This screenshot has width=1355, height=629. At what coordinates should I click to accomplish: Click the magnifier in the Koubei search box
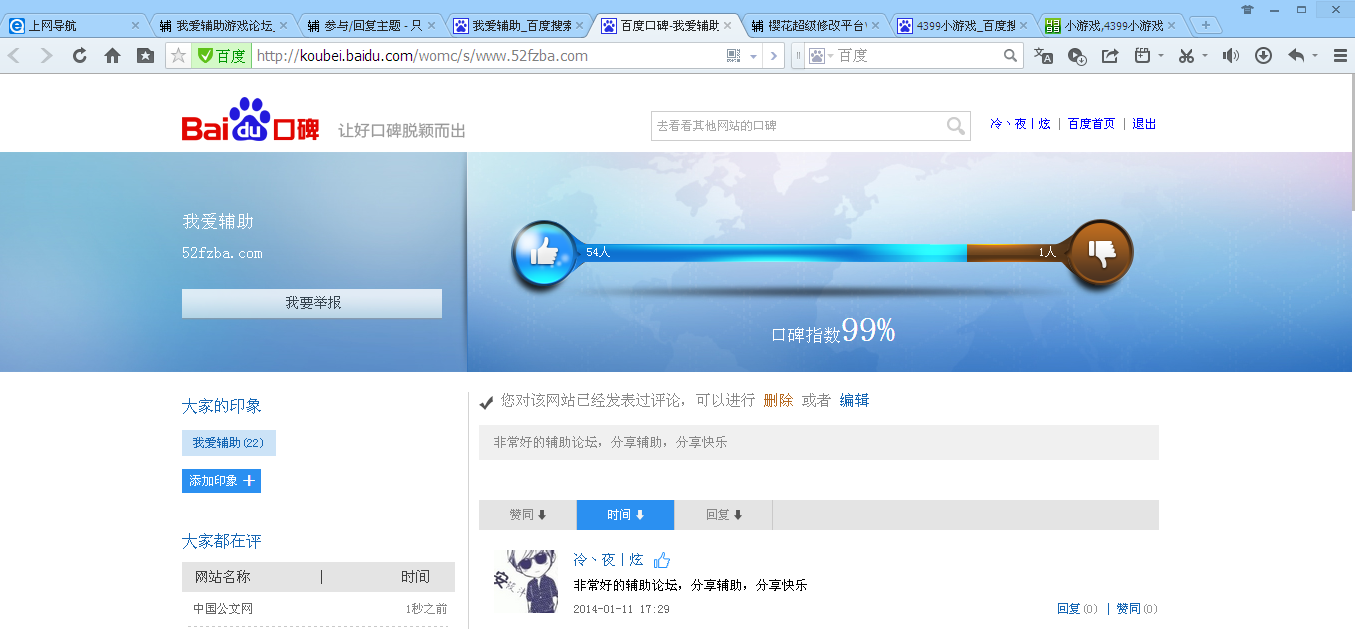(x=956, y=126)
